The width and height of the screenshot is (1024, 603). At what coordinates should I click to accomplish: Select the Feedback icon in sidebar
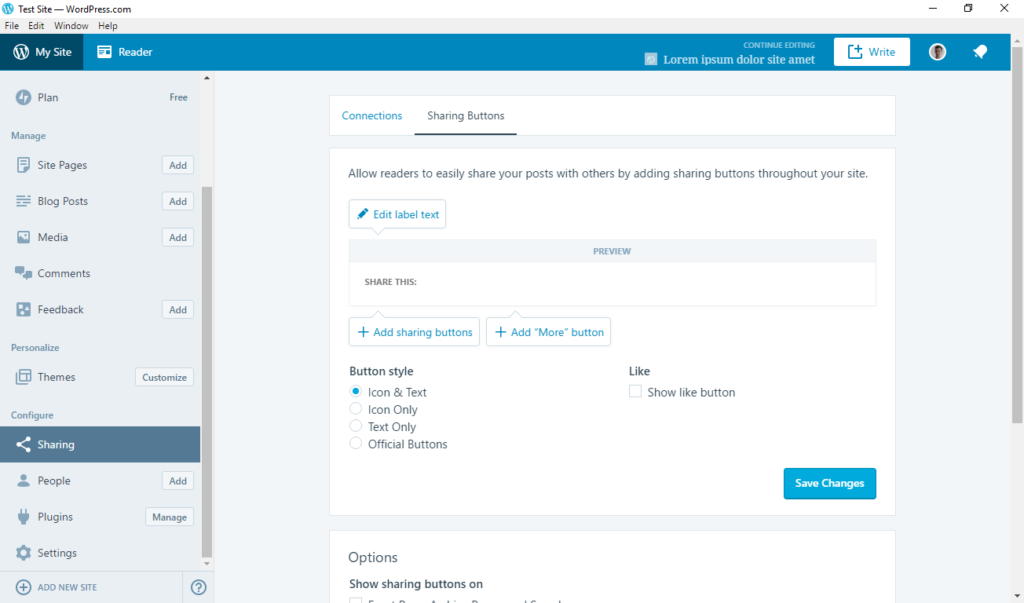(x=22, y=309)
